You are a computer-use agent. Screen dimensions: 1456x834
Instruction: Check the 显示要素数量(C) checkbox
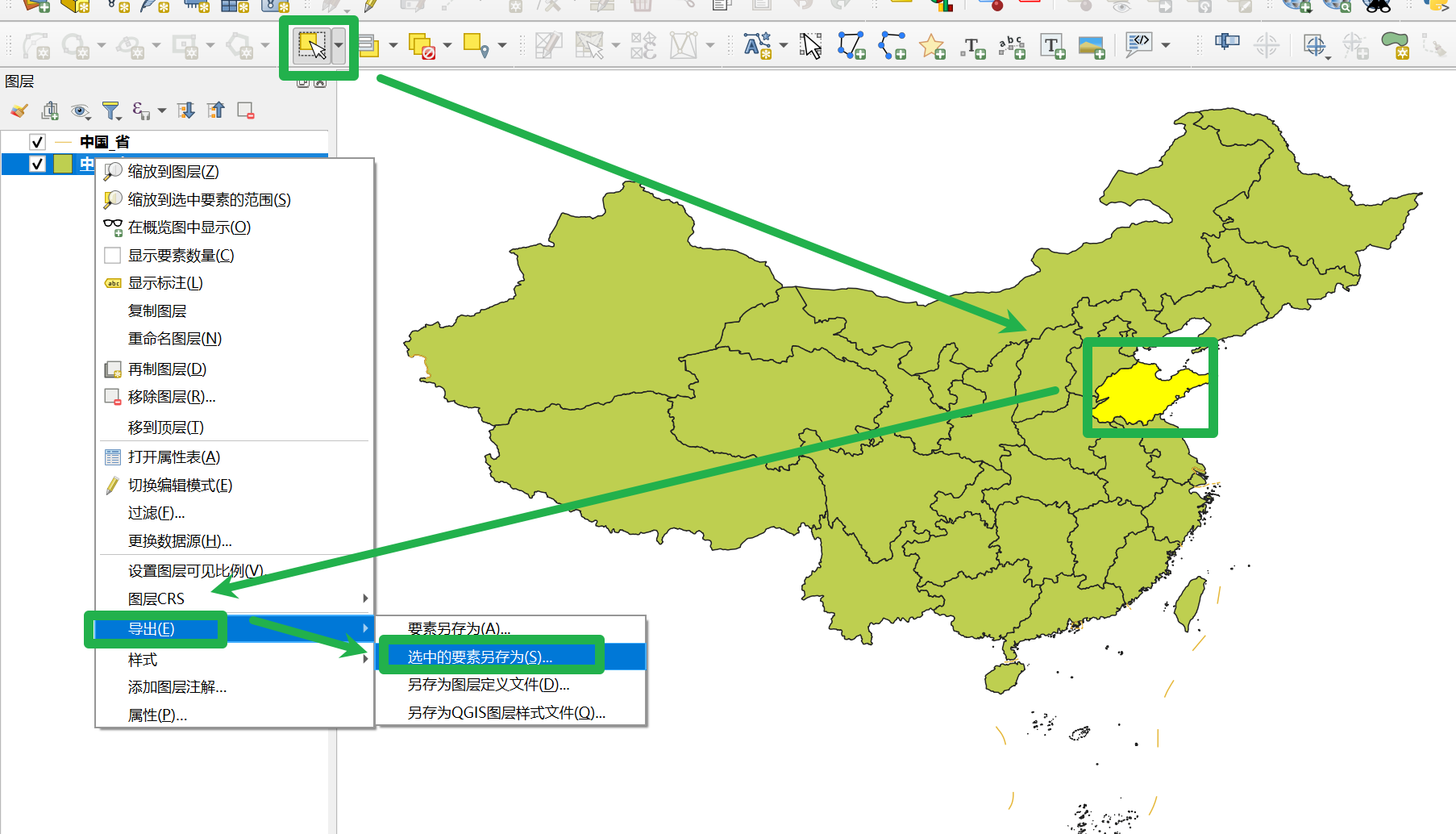113,256
